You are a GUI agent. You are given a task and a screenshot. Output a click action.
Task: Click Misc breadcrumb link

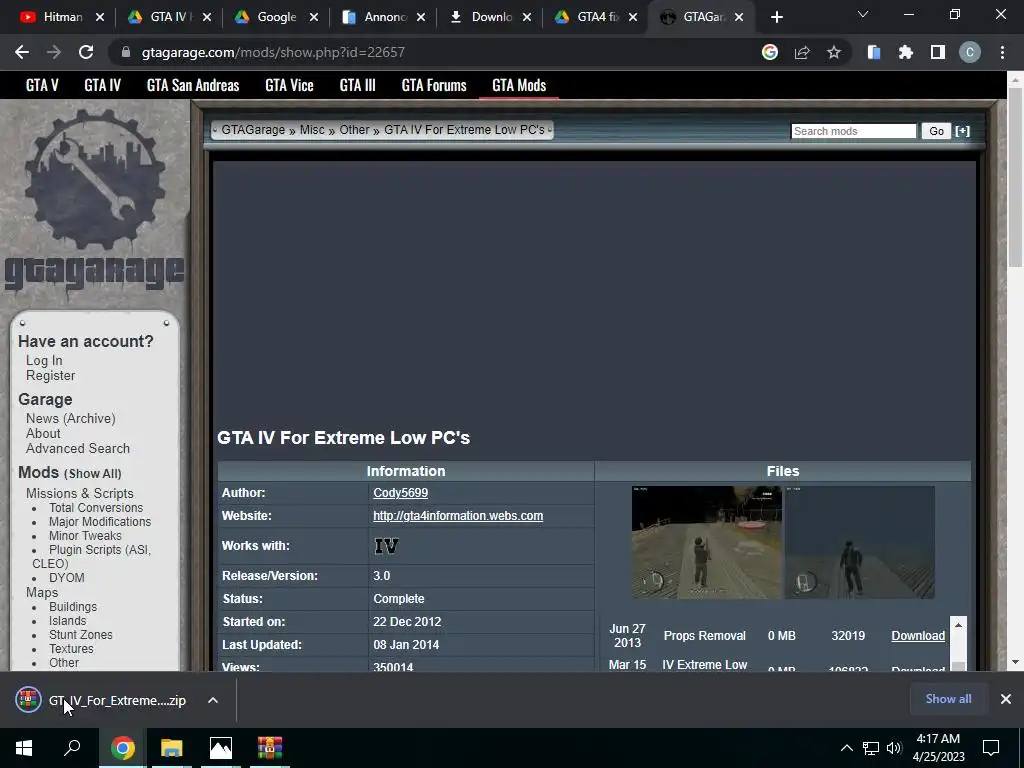click(312, 130)
